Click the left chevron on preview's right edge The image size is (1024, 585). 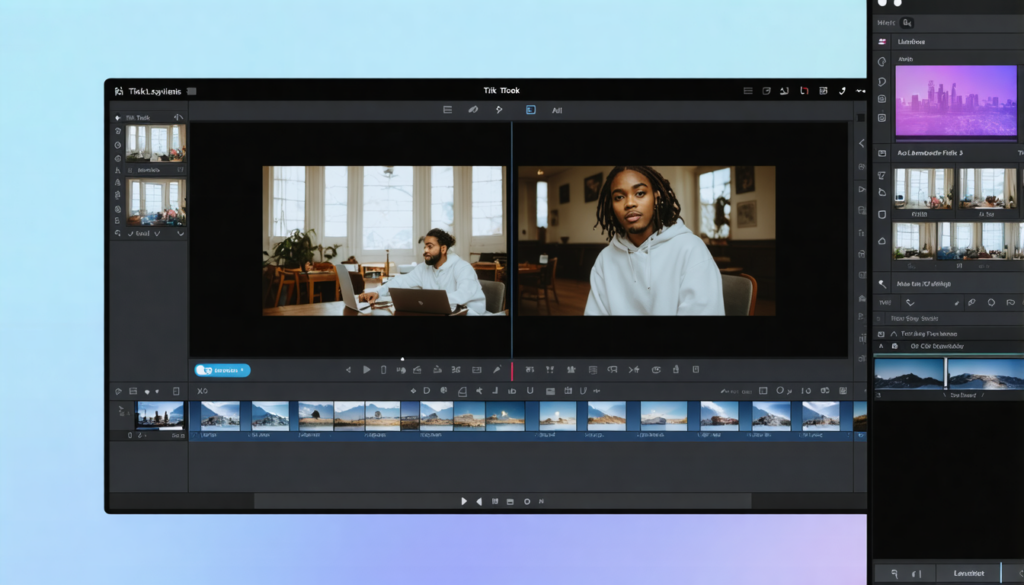click(x=860, y=144)
